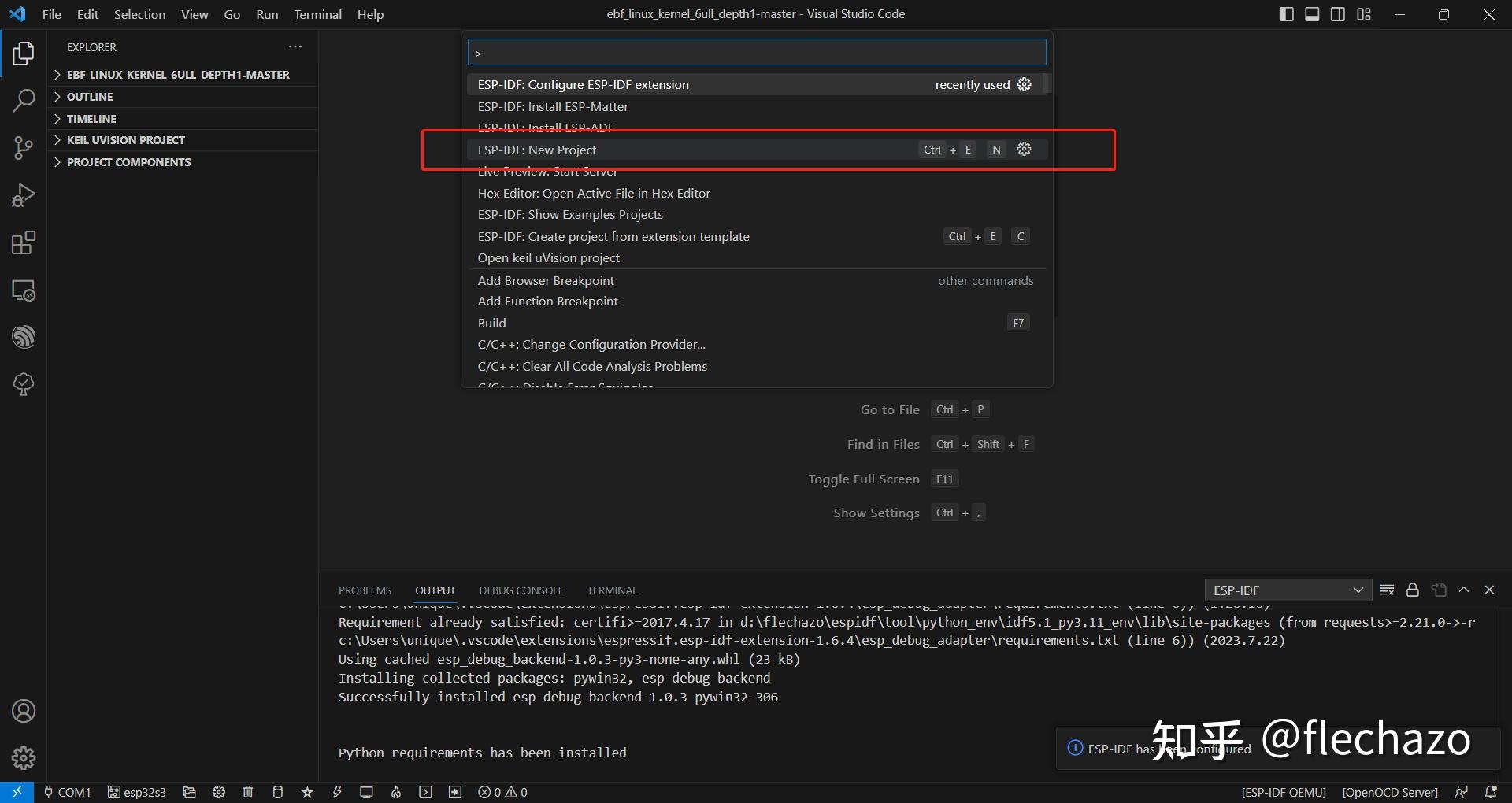The width and height of the screenshot is (1512, 803).
Task: Toggle the primary side bar layout button
Action: coord(1287,14)
